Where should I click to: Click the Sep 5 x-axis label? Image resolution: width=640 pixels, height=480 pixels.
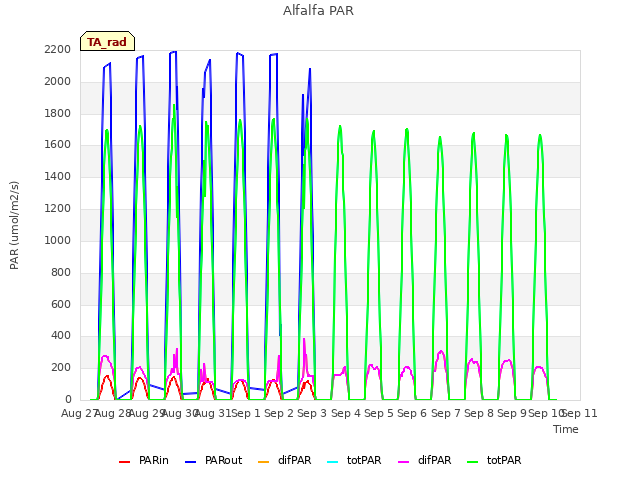pos(379,413)
